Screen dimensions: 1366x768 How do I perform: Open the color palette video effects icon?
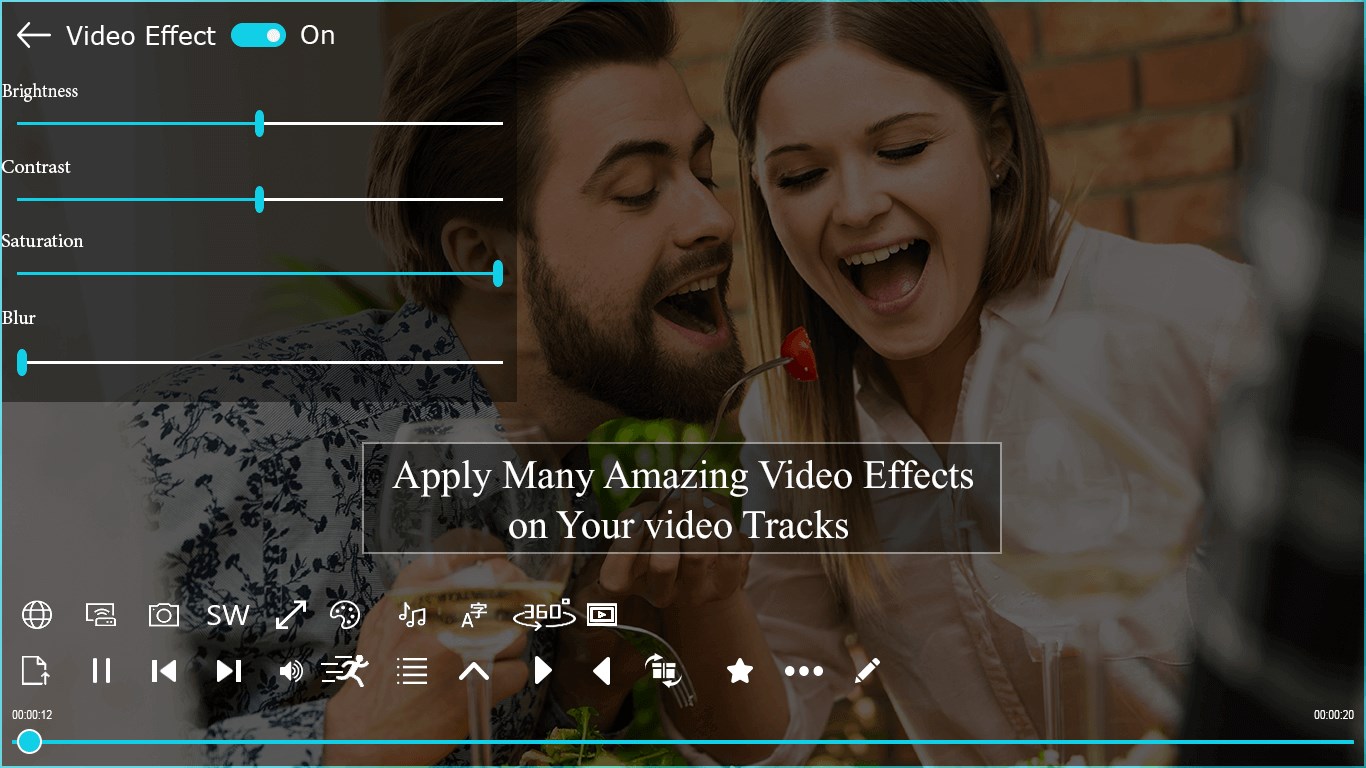click(345, 614)
